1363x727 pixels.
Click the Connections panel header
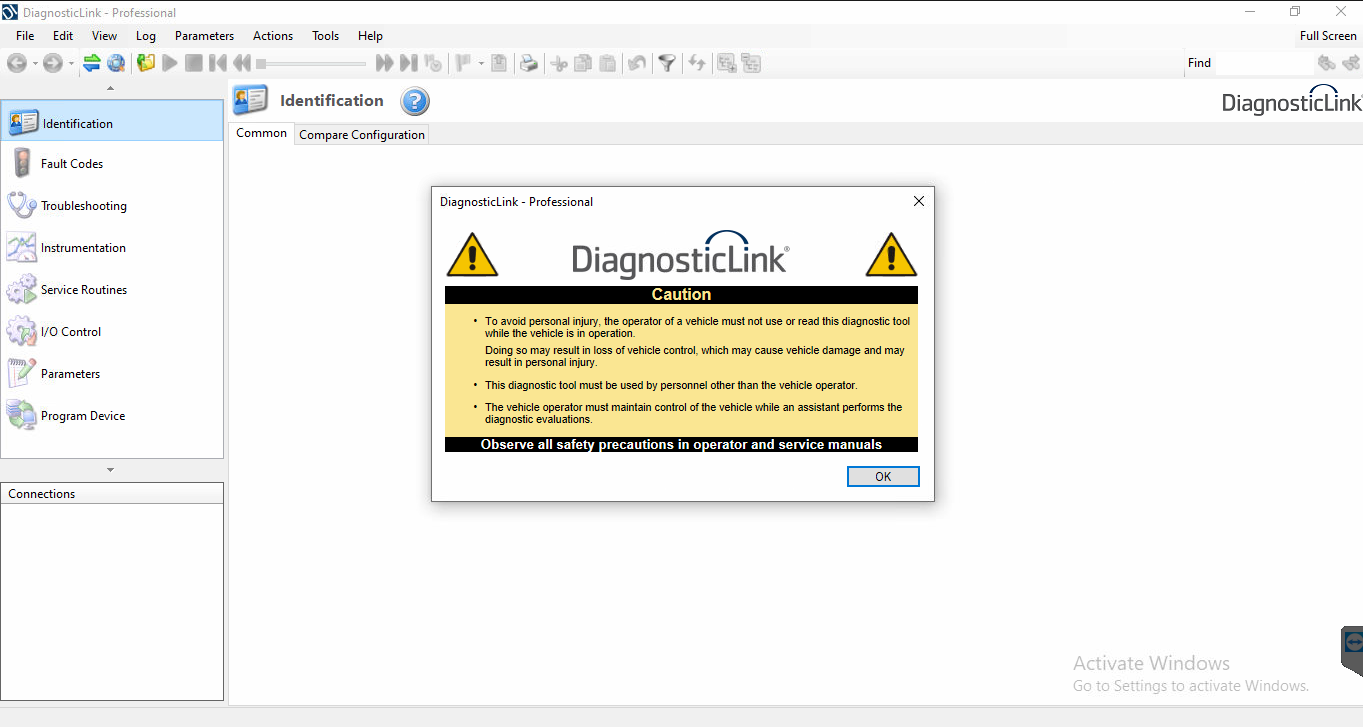coord(112,494)
